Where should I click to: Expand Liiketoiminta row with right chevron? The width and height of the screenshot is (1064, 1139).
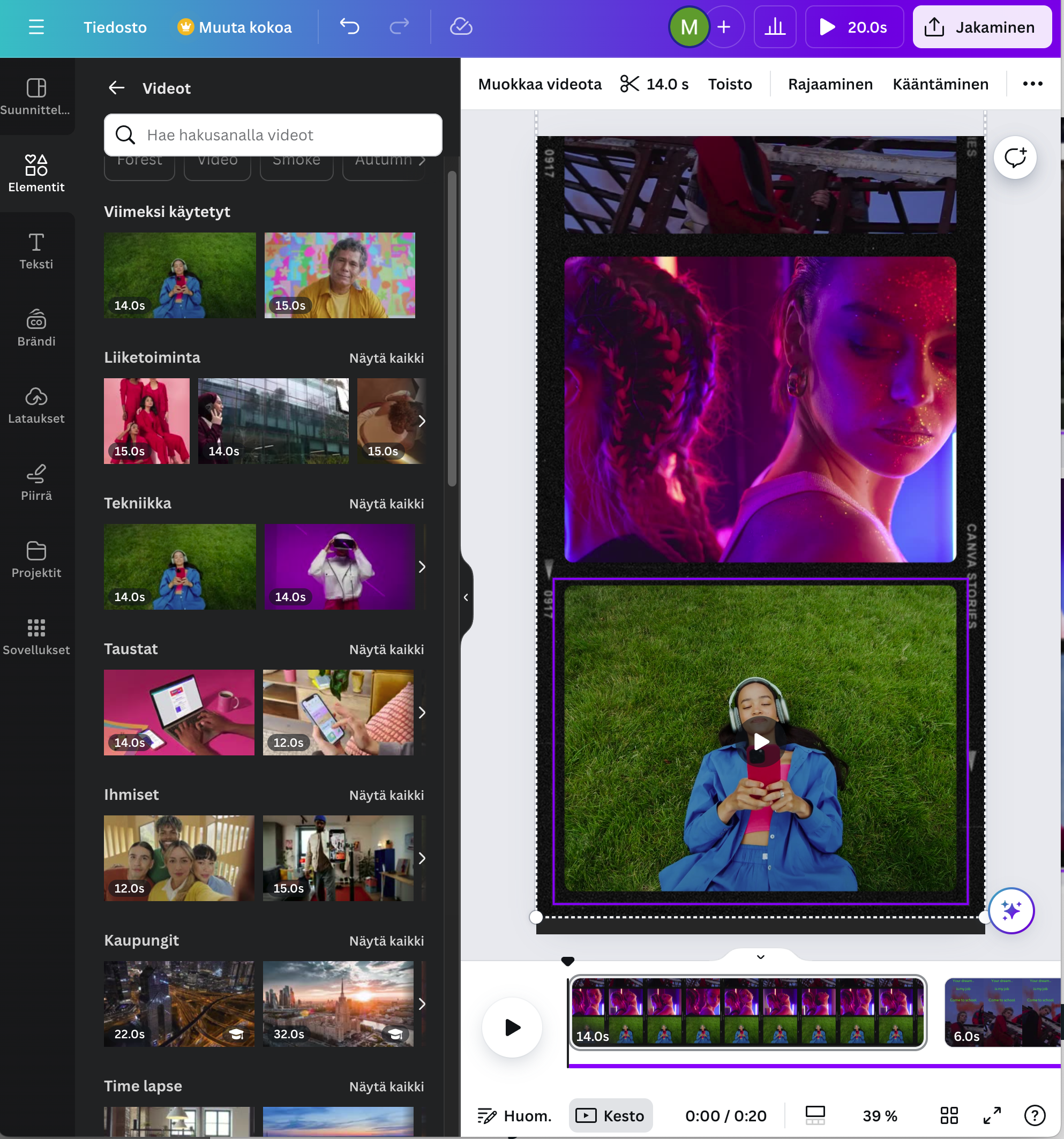(422, 421)
